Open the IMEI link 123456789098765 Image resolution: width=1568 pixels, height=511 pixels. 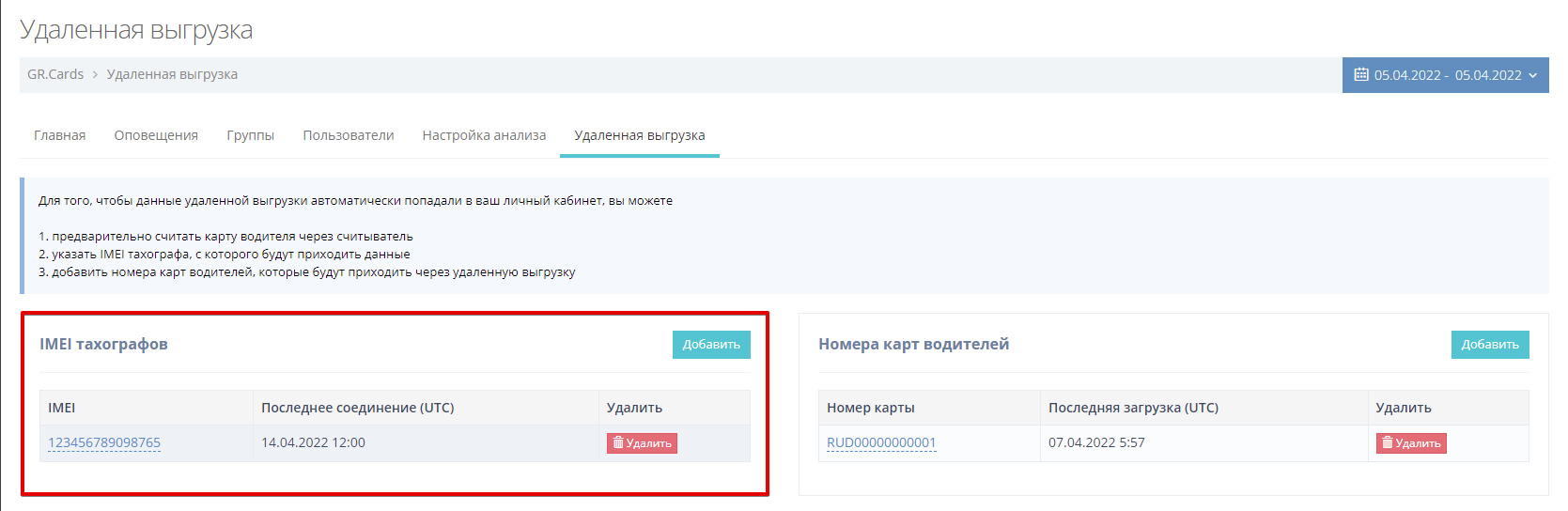104,442
